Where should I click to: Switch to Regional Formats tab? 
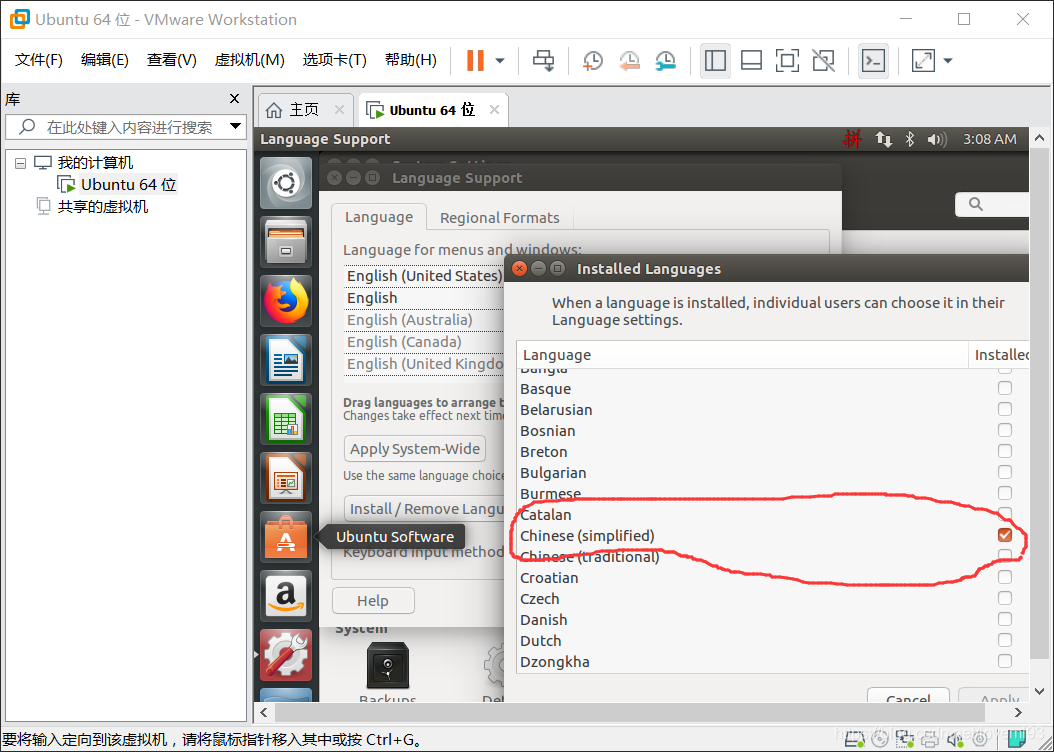499,218
